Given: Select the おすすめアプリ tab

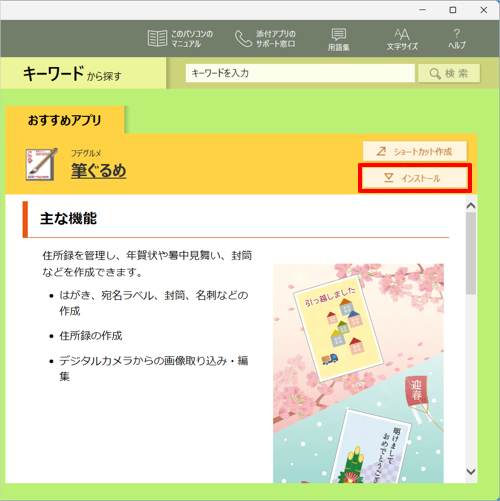Looking at the screenshot, I should pos(65,120).
